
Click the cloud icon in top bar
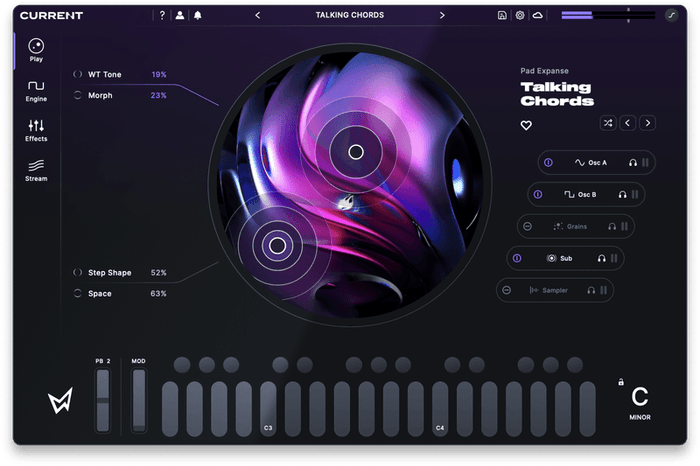pos(538,15)
